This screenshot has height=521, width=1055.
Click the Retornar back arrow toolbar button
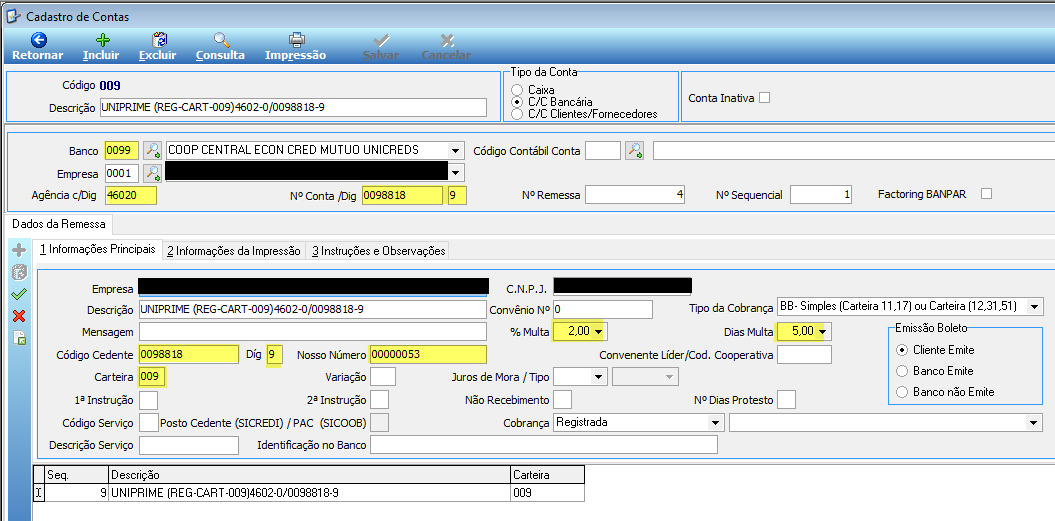click(x=38, y=48)
